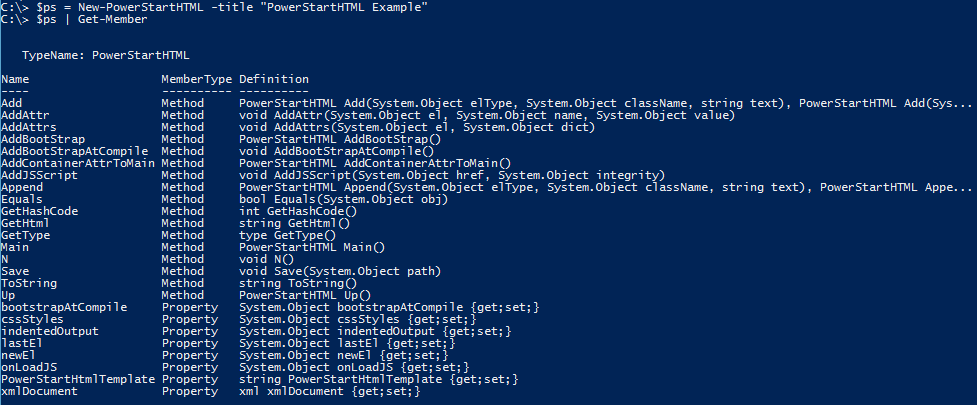Click the xmlDocument property definition
Screen dimensions: 977x405
pyautogui.click(x=329, y=391)
